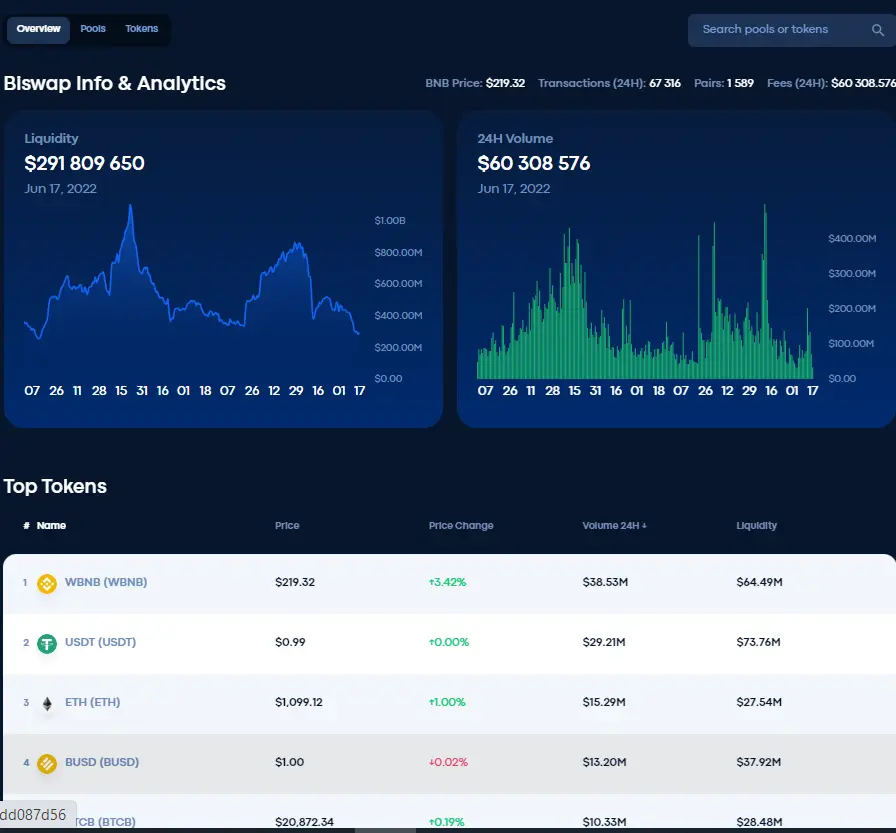The width and height of the screenshot is (896, 833).
Task: Sort the table by Liquidity header
Action: coord(757,526)
